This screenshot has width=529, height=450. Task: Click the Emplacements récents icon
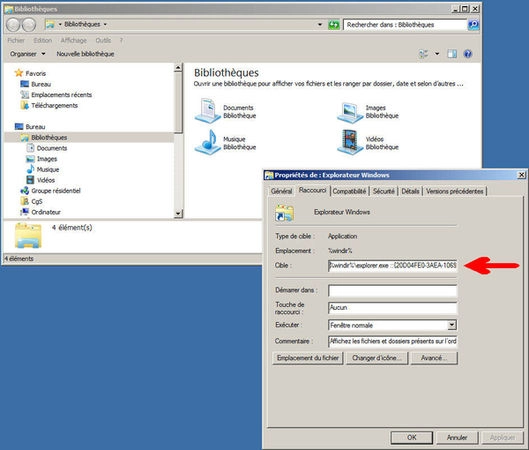[x=25, y=95]
